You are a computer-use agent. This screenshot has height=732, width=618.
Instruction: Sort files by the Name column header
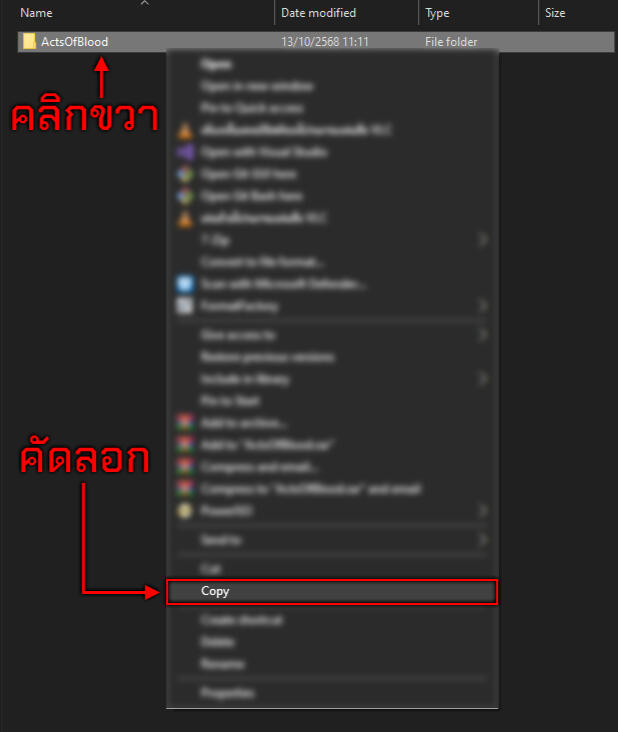(x=36, y=13)
